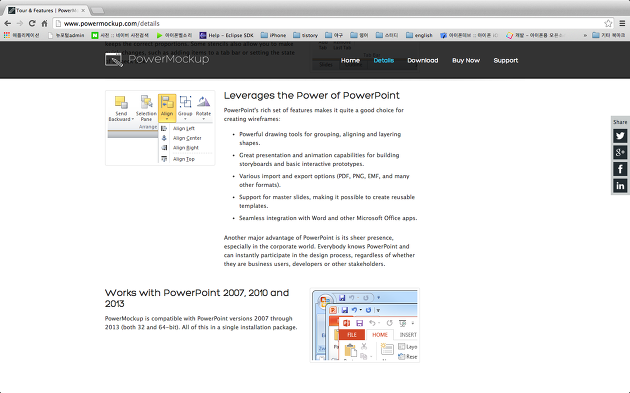Click the PowerMockup logo
Viewport: 630px width, 393px height.
(157, 59)
